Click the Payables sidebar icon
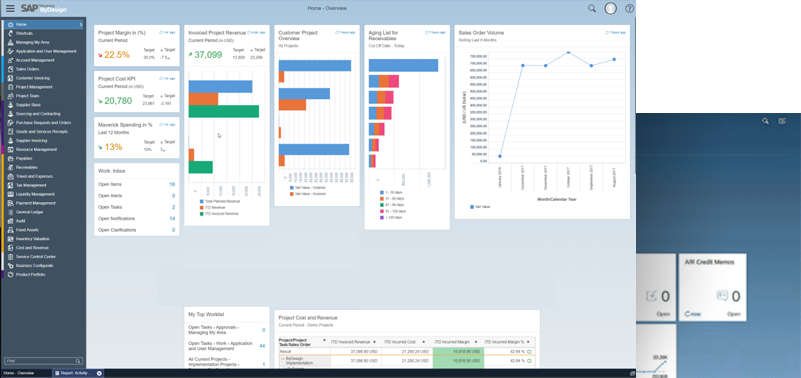 (10, 158)
